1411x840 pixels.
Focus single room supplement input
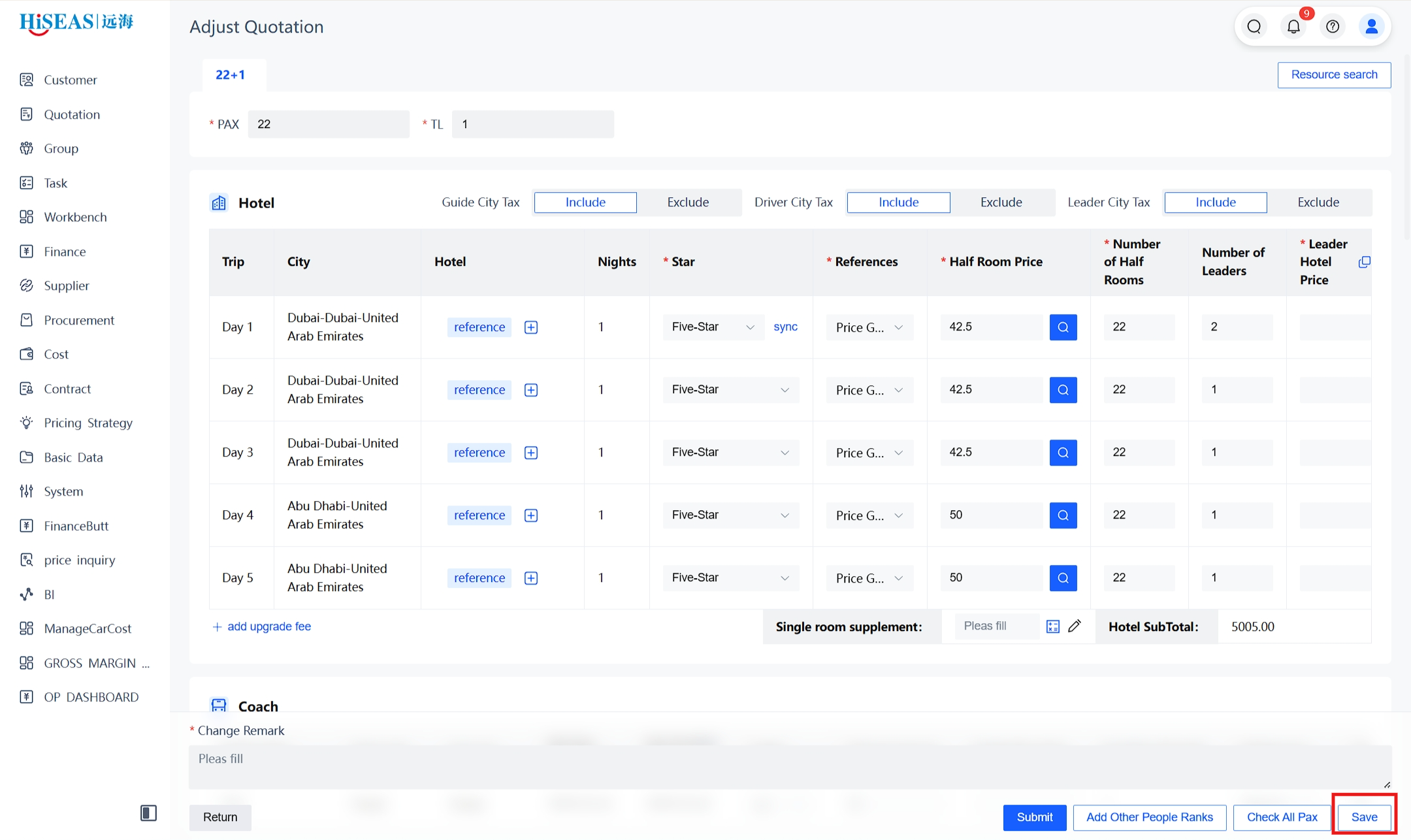click(997, 626)
